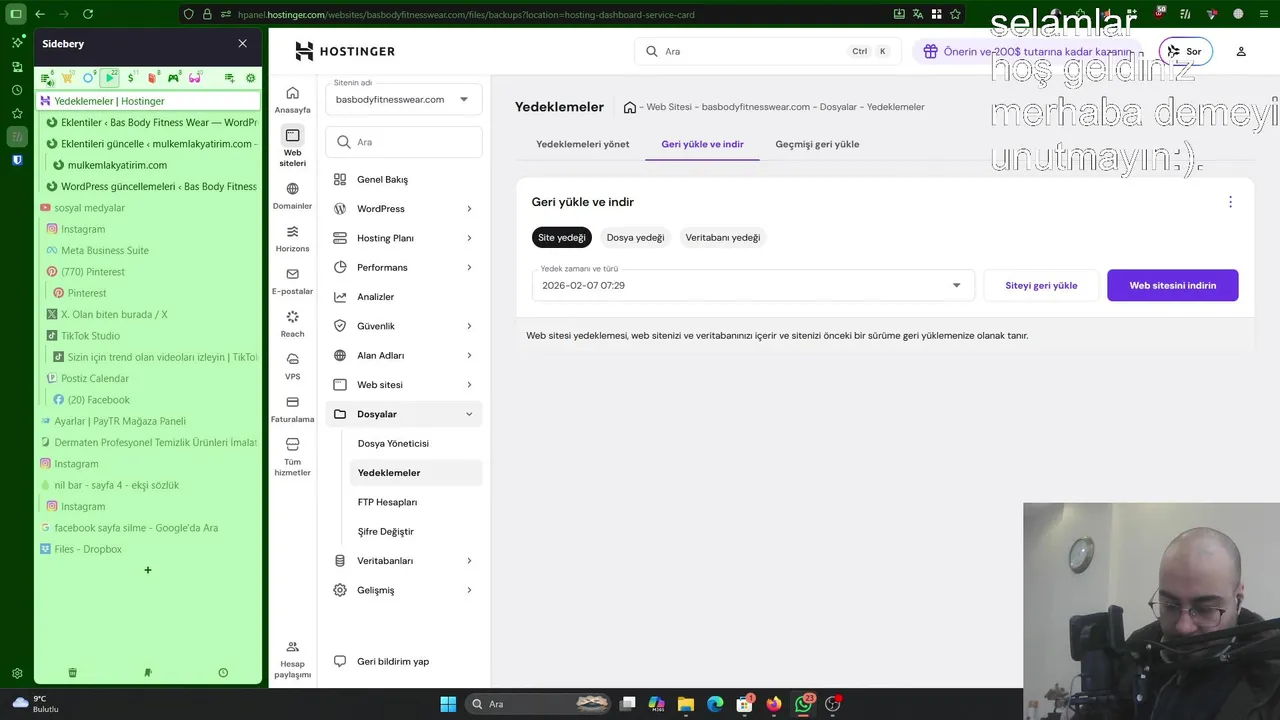Viewport: 1280px width, 720px height.
Task: Open Tüm hizmetler all services
Action: tap(292, 456)
